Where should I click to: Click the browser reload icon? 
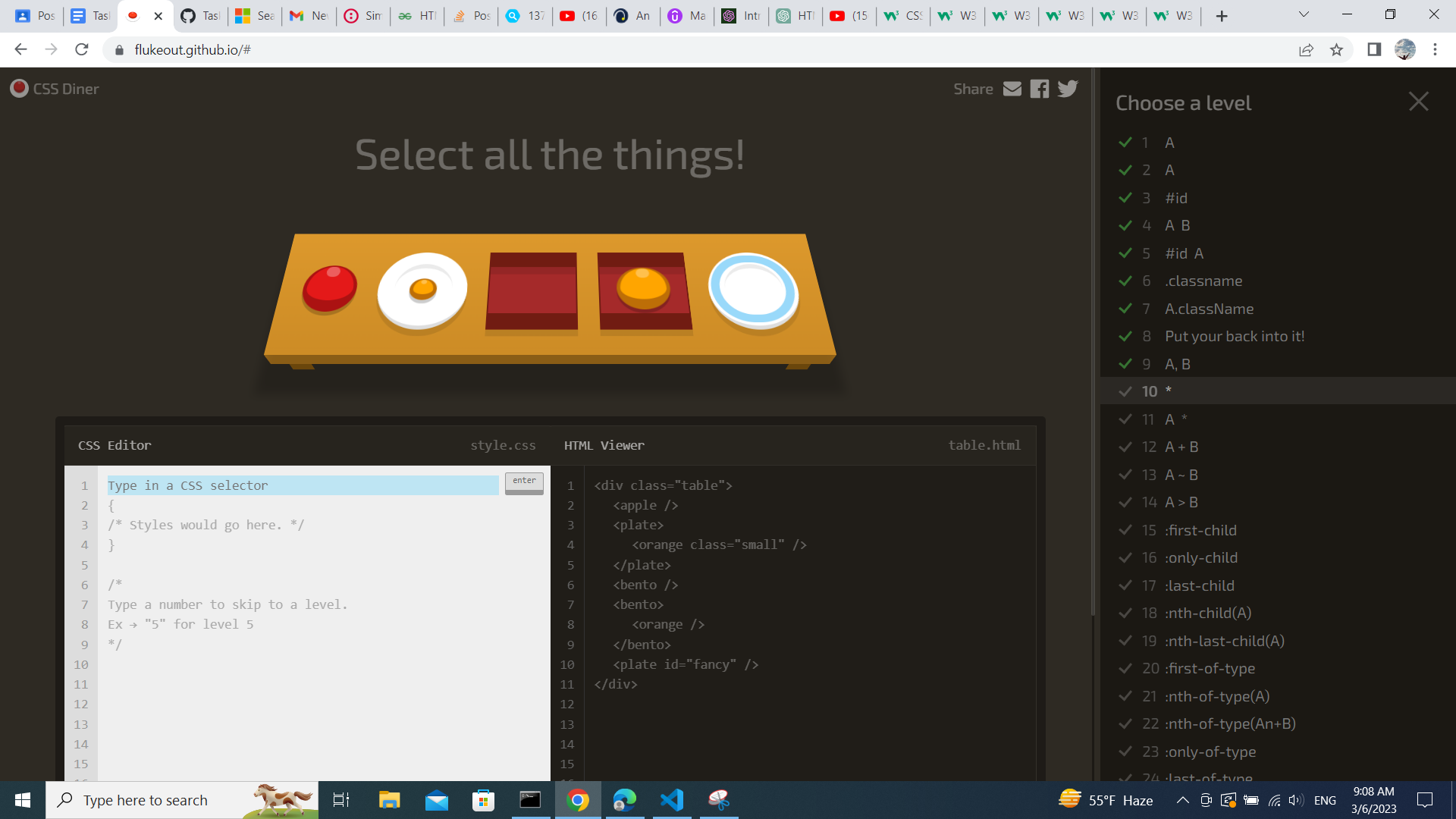coord(82,50)
